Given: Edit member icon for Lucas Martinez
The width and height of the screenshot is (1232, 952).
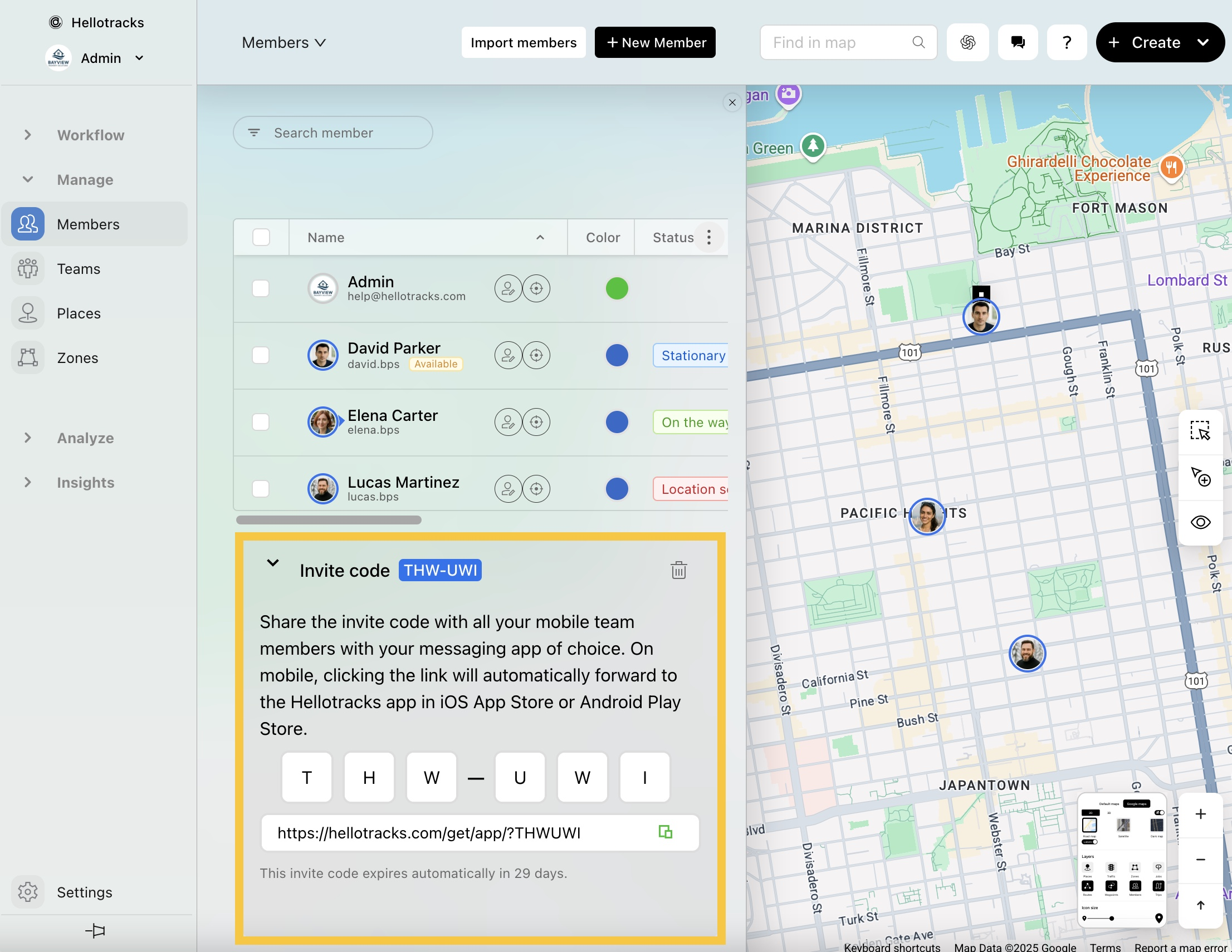Looking at the screenshot, I should click(x=508, y=489).
